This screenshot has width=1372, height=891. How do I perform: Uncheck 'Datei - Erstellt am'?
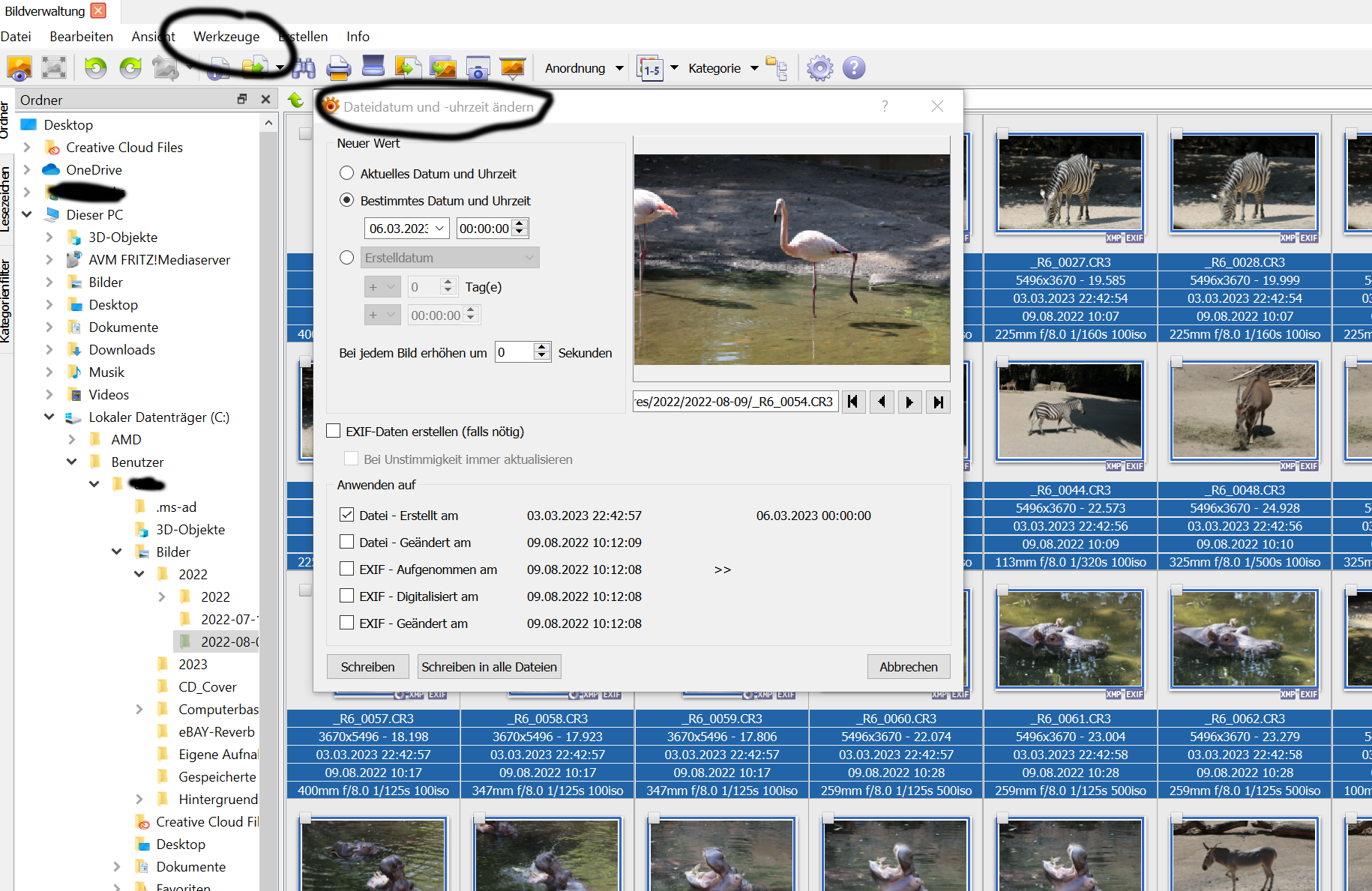[346, 515]
